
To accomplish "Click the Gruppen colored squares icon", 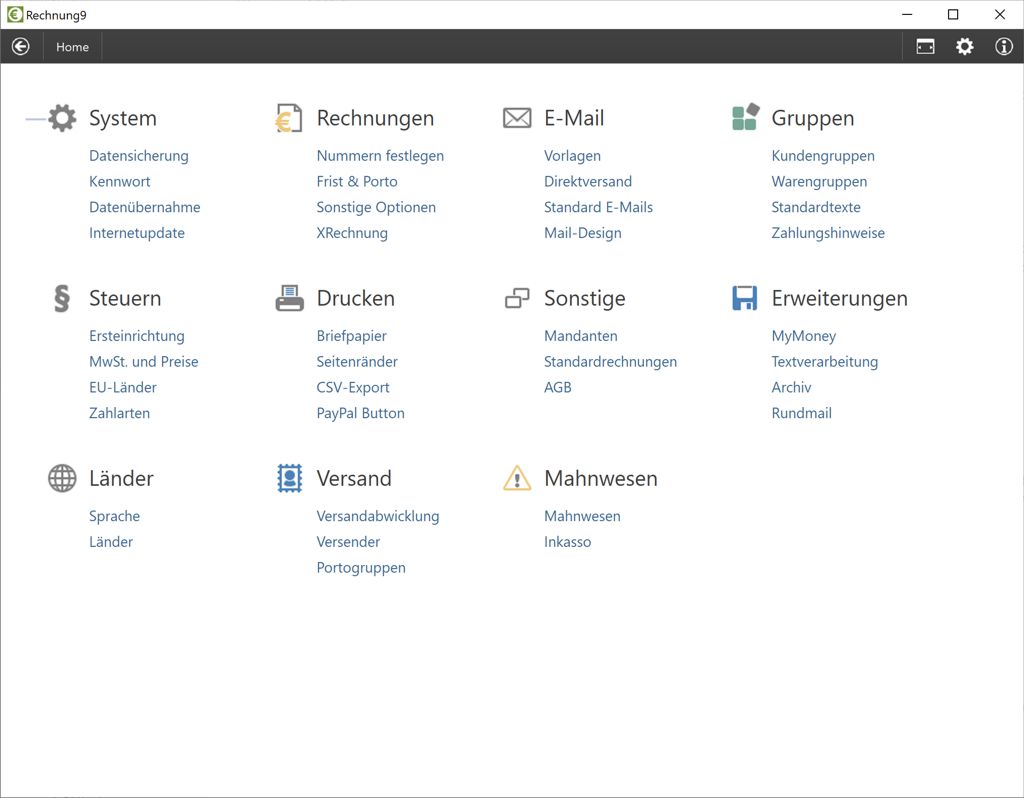I will point(745,118).
